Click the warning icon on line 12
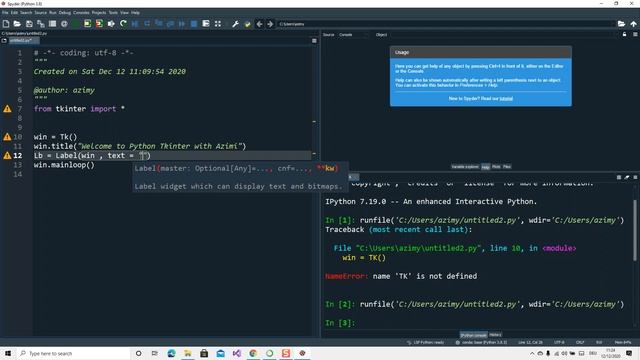This screenshot has height=360, width=640. click(x=7, y=156)
